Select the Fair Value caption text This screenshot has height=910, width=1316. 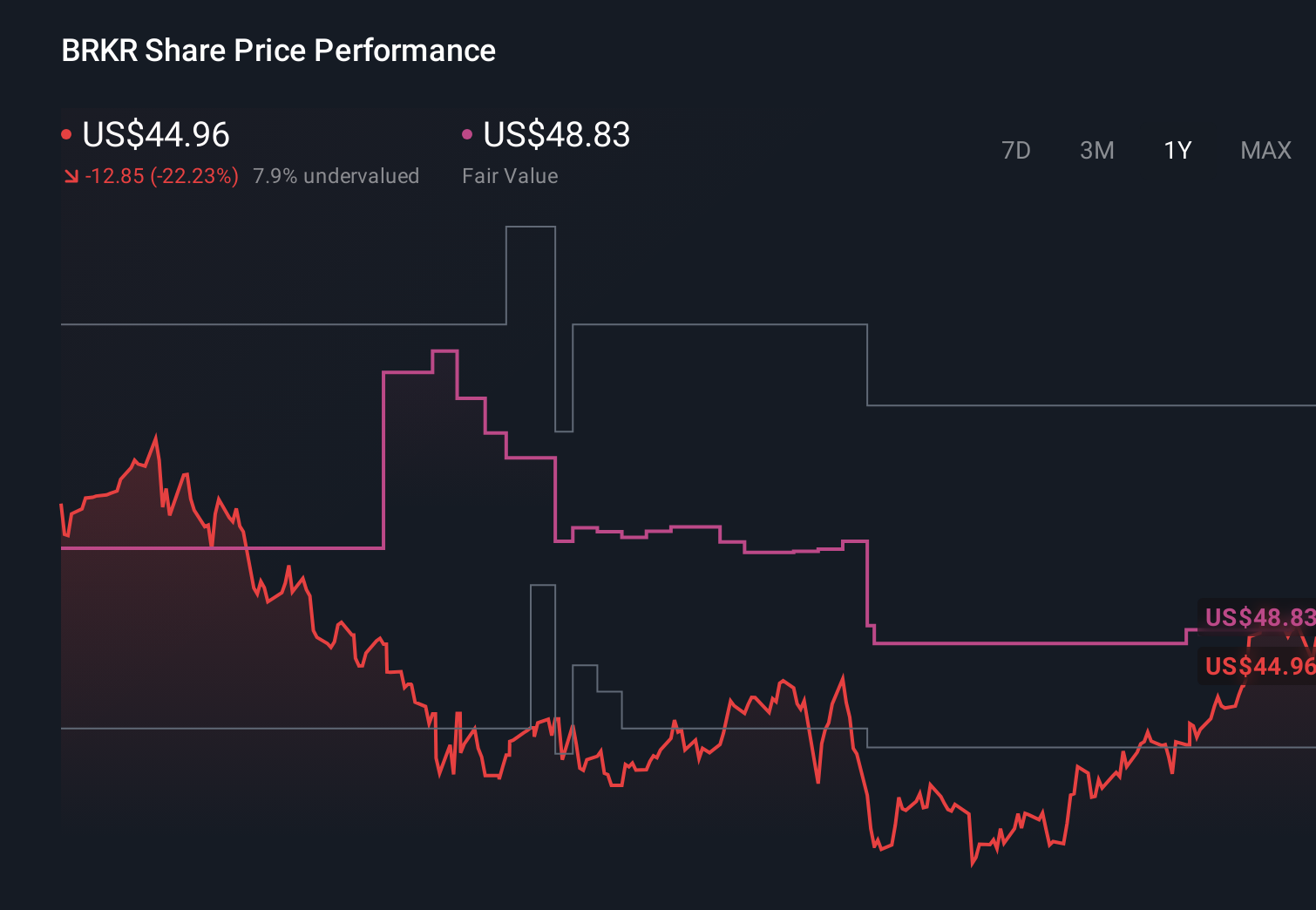[511, 176]
